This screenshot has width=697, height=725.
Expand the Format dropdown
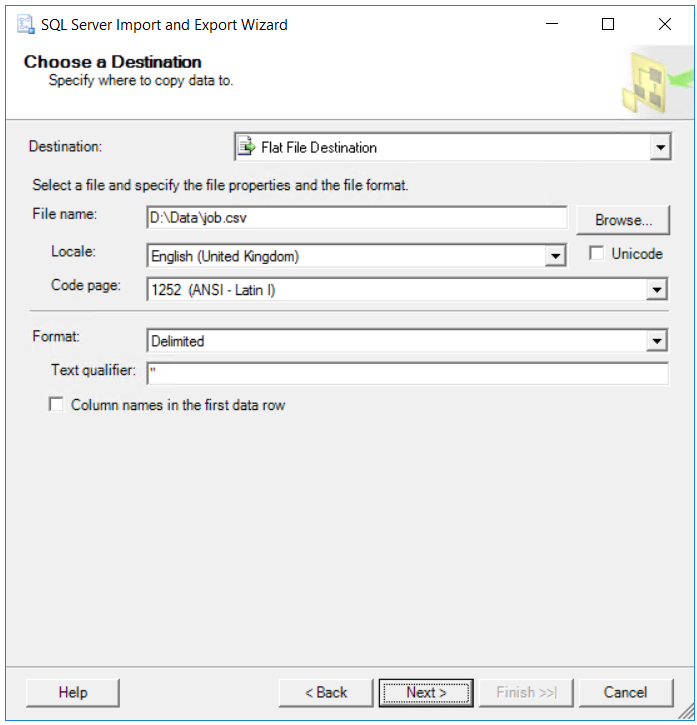tap(656, 341)
